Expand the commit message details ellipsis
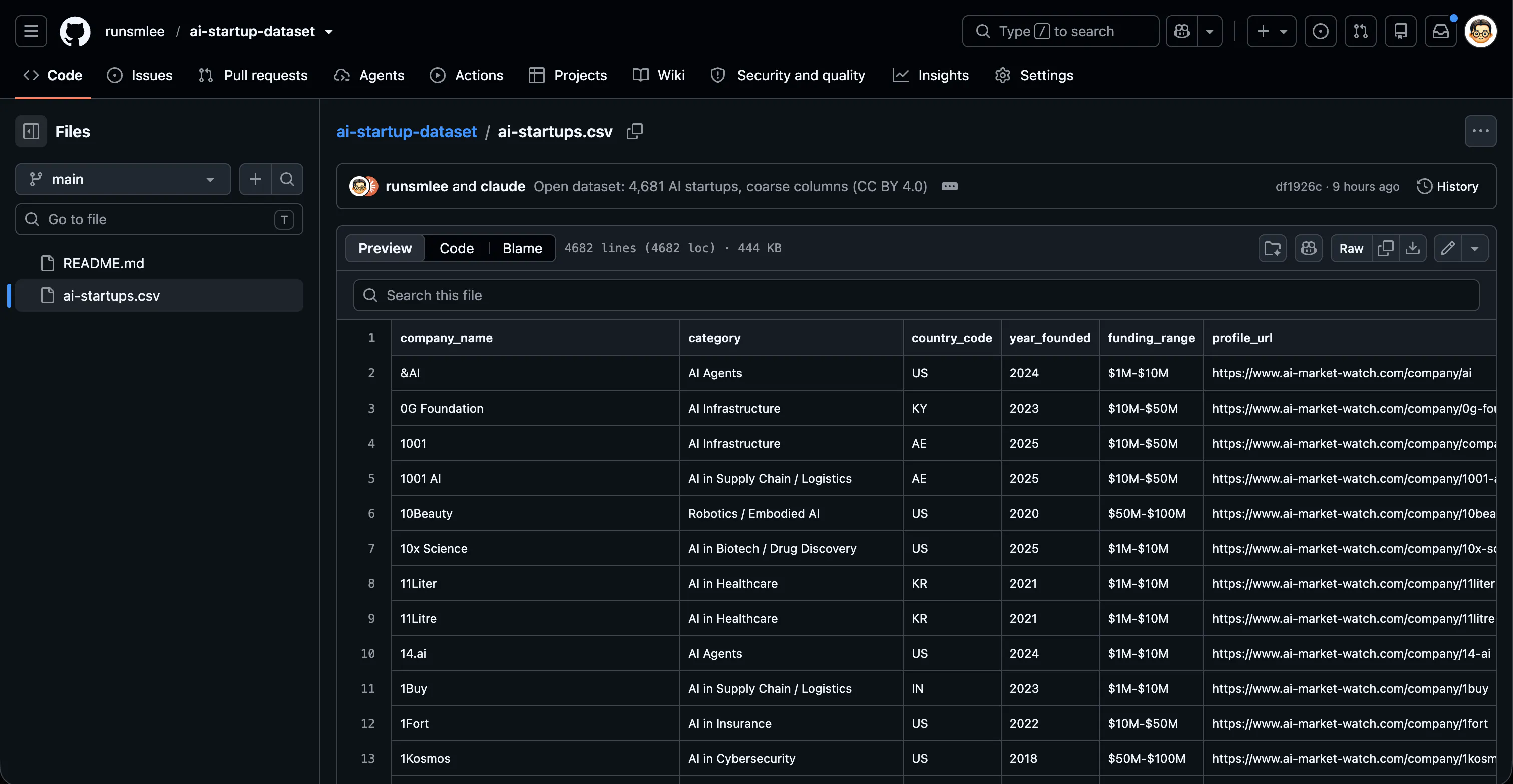The height and width of the screenshot is (784, 1513). pyautogui.click(x=949, y=186)
